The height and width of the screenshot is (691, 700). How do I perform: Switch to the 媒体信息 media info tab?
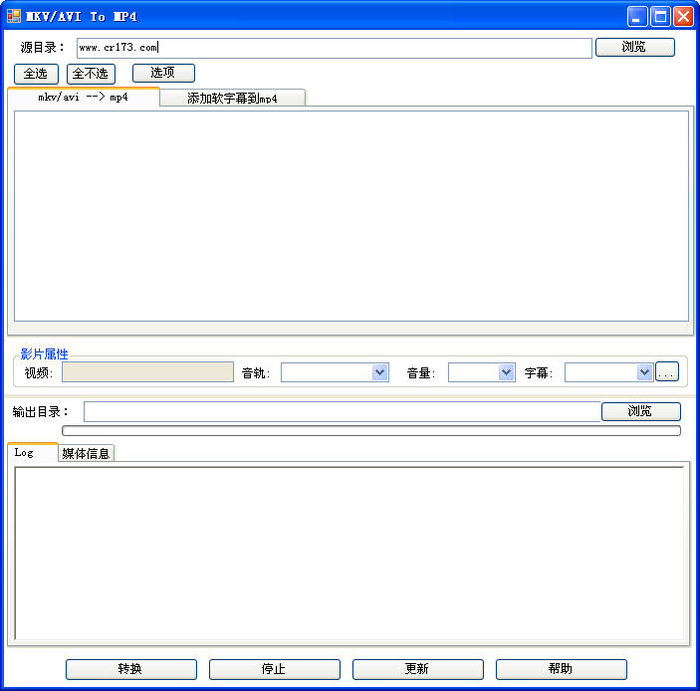86,453
